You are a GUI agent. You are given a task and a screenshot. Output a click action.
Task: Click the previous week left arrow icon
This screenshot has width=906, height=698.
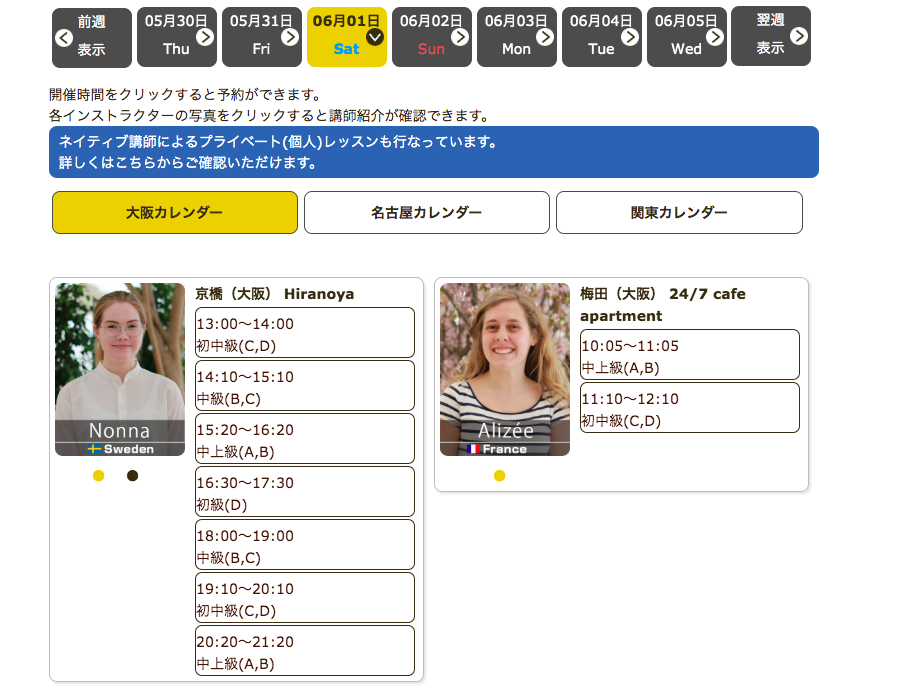pos(64,38)
